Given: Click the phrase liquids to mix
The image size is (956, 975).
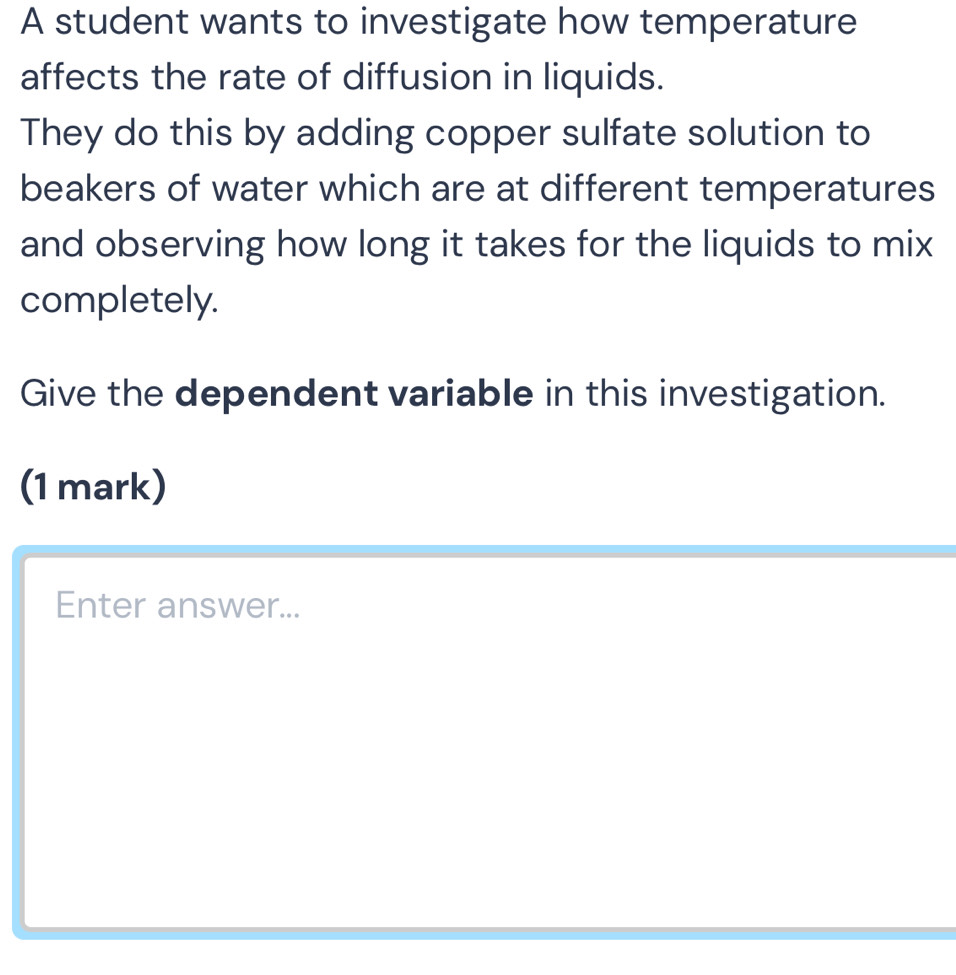Looking at the screenshot, I should 820,243.
